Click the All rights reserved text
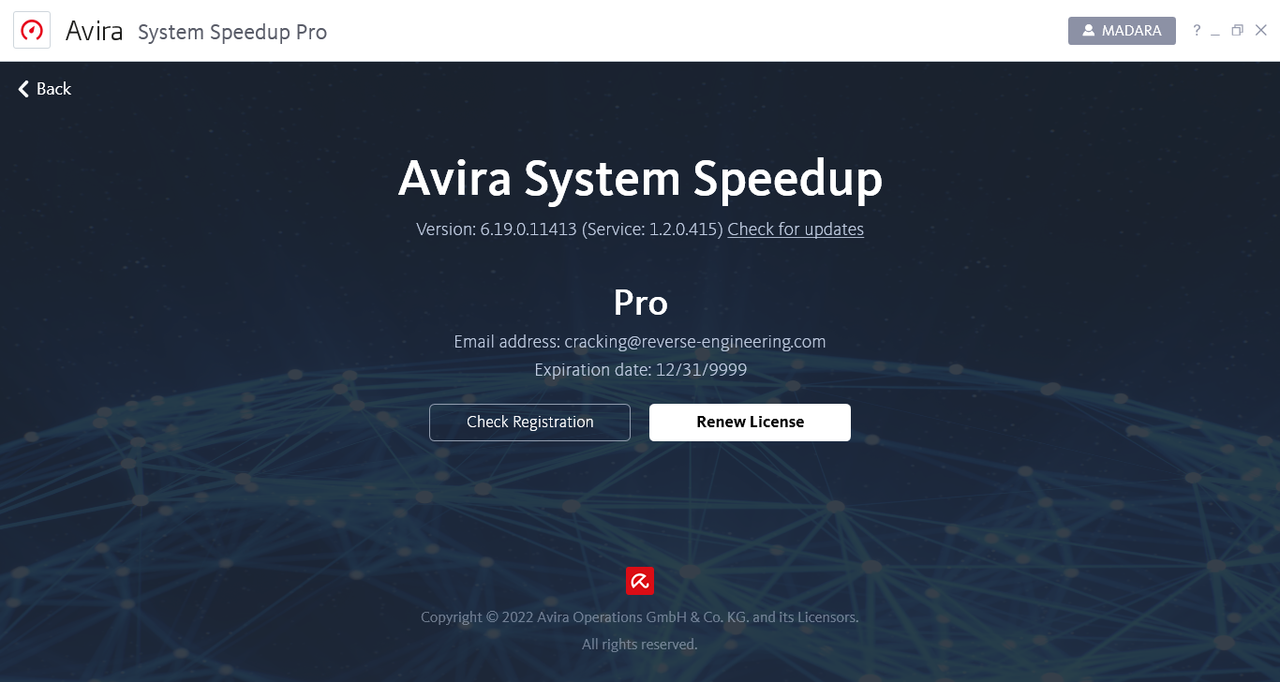 coord(640,644)
